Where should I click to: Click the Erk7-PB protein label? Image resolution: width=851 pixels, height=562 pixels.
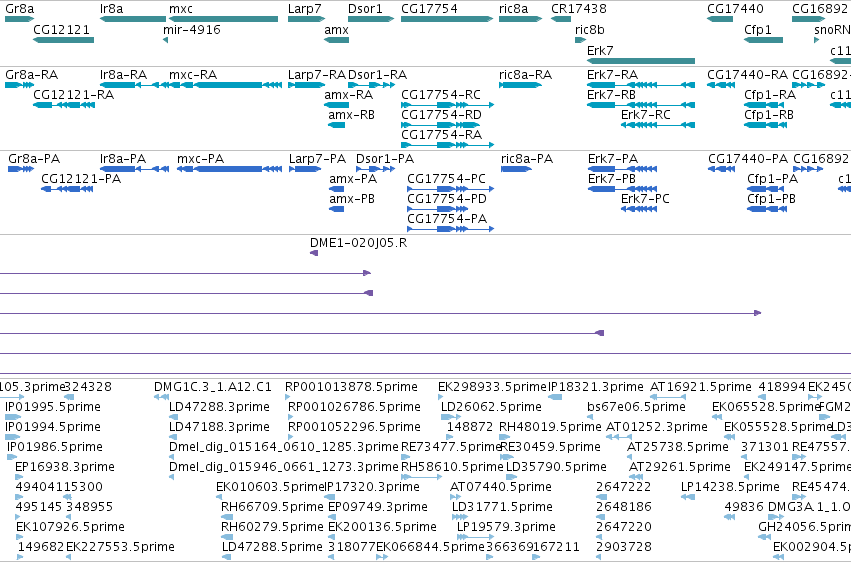612,179
